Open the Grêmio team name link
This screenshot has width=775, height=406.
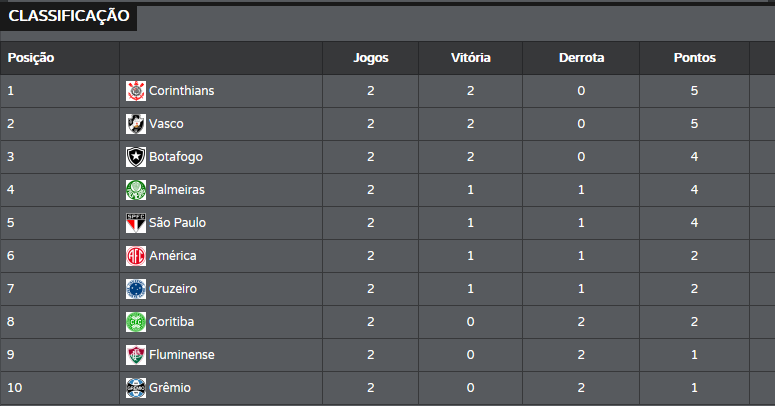click(170, 388)
